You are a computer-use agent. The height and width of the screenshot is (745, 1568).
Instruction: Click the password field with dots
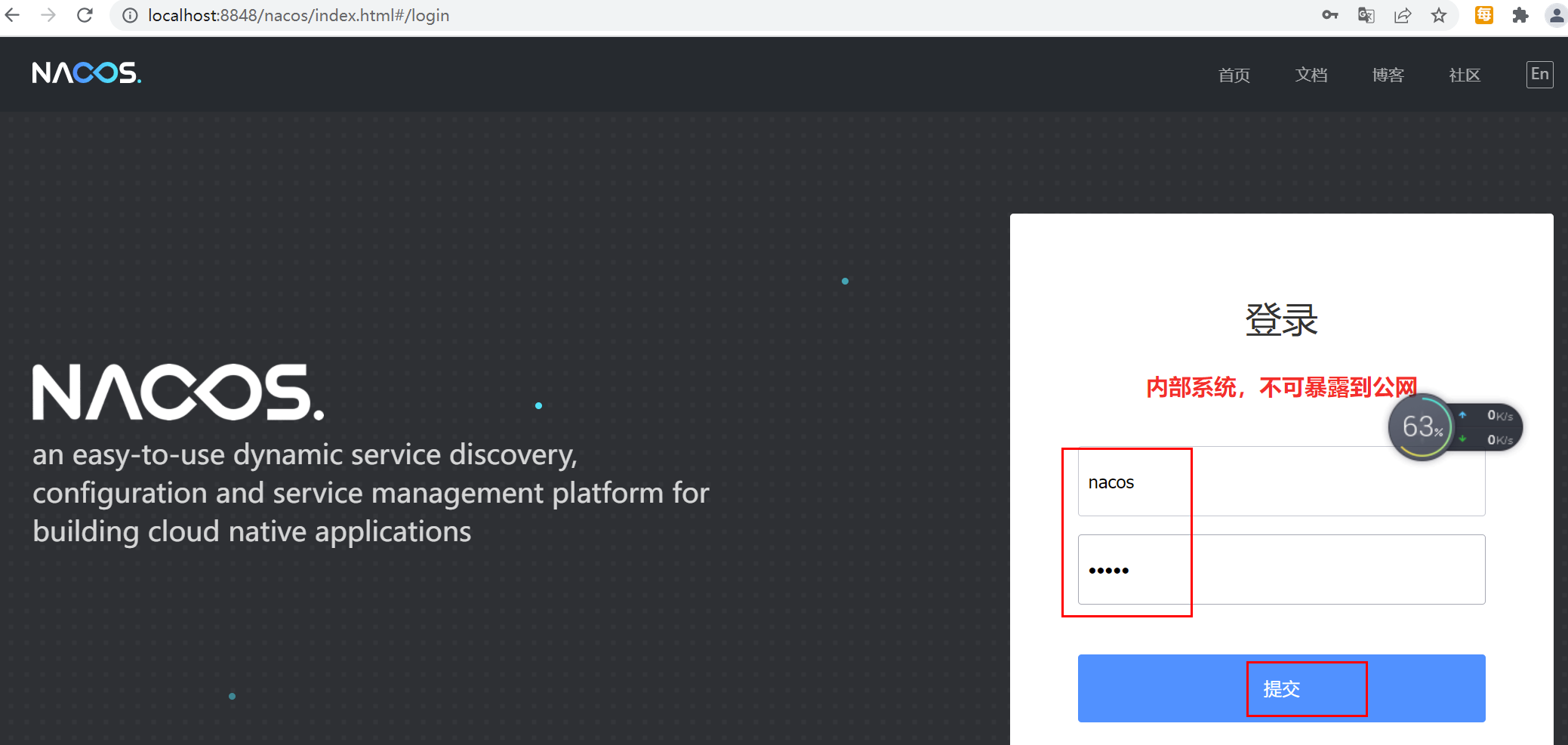pos(1281,569)
